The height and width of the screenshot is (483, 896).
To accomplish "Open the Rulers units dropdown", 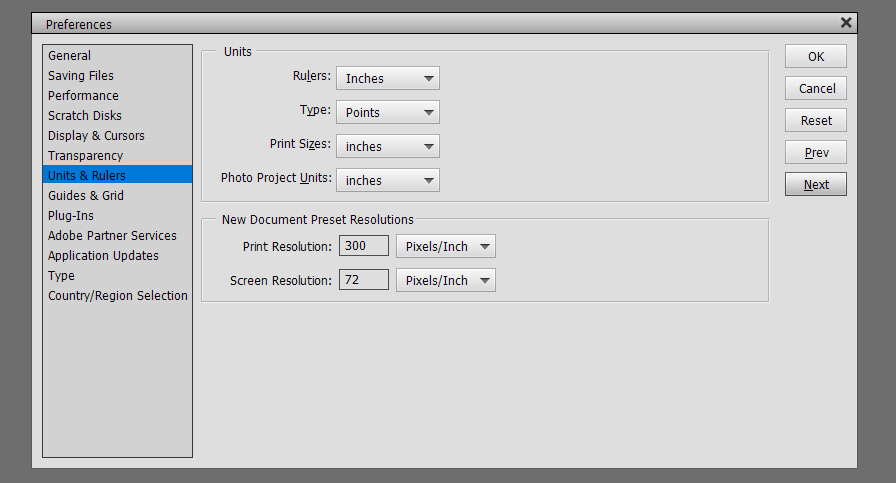I will click(387, 78).
